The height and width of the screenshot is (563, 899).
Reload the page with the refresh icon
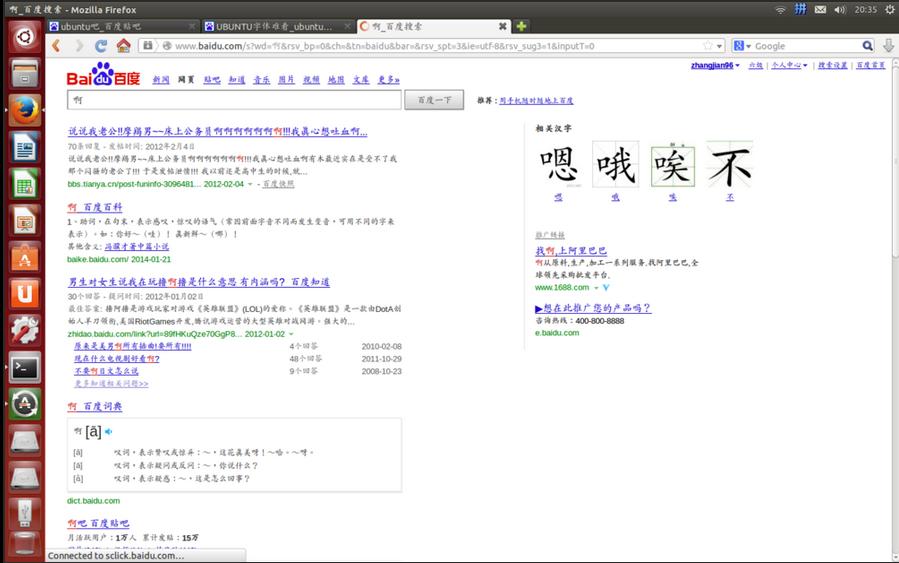(101, 46)
